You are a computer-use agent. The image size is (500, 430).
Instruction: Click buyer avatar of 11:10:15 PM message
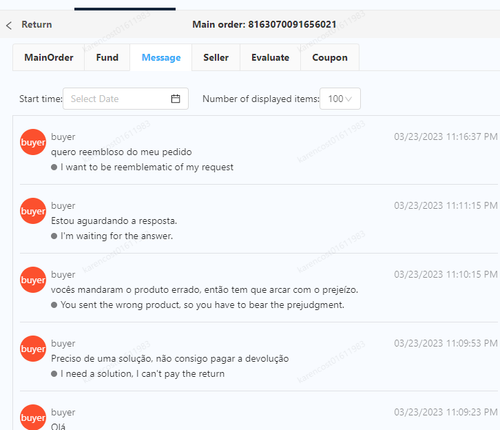(33, 280)
